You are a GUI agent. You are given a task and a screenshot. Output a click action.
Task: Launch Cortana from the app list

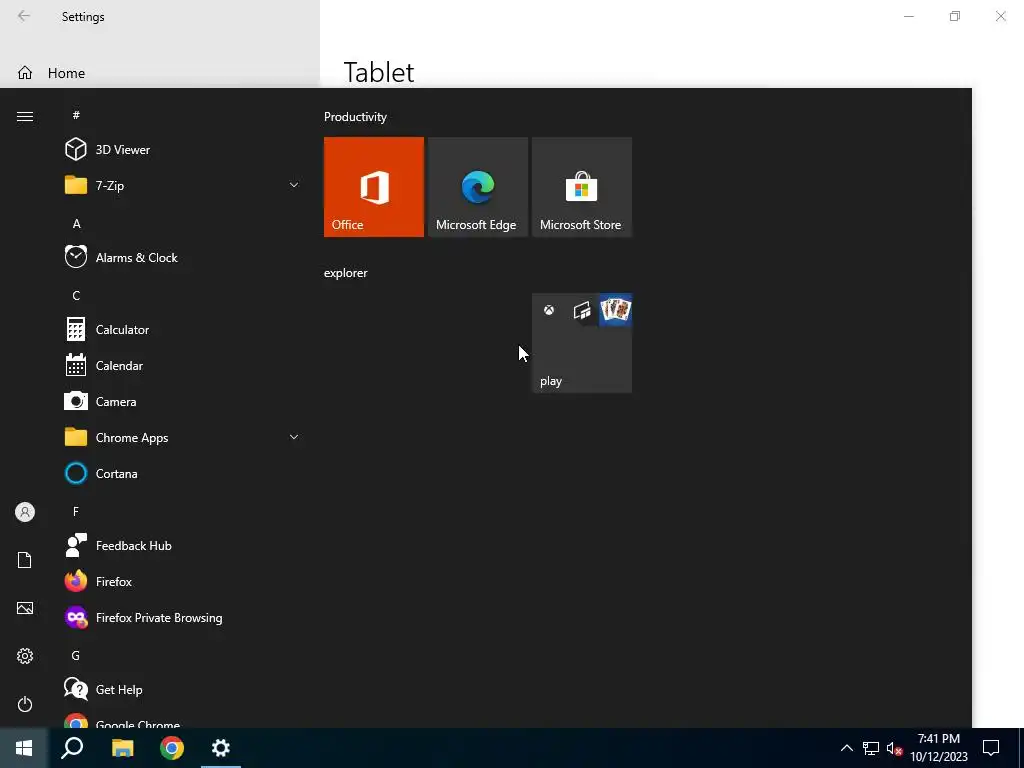(x=182, y=473)
